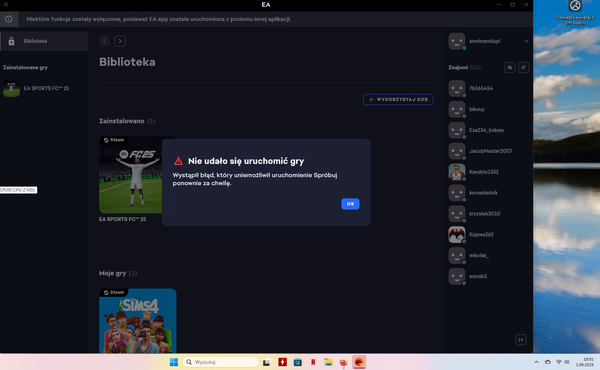
Task: Open the hamburger menu in EA title bar
Action: [x=6, y=5]
